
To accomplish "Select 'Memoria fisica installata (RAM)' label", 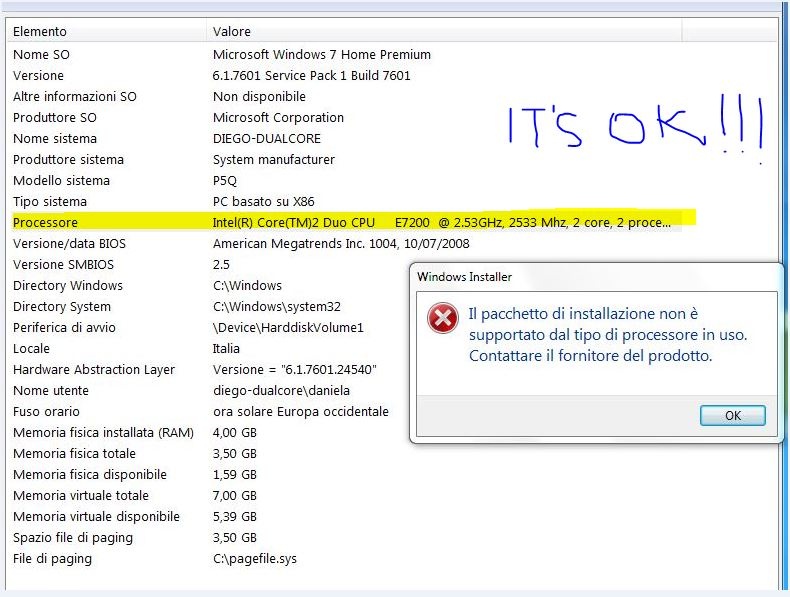I will [103, 433].
